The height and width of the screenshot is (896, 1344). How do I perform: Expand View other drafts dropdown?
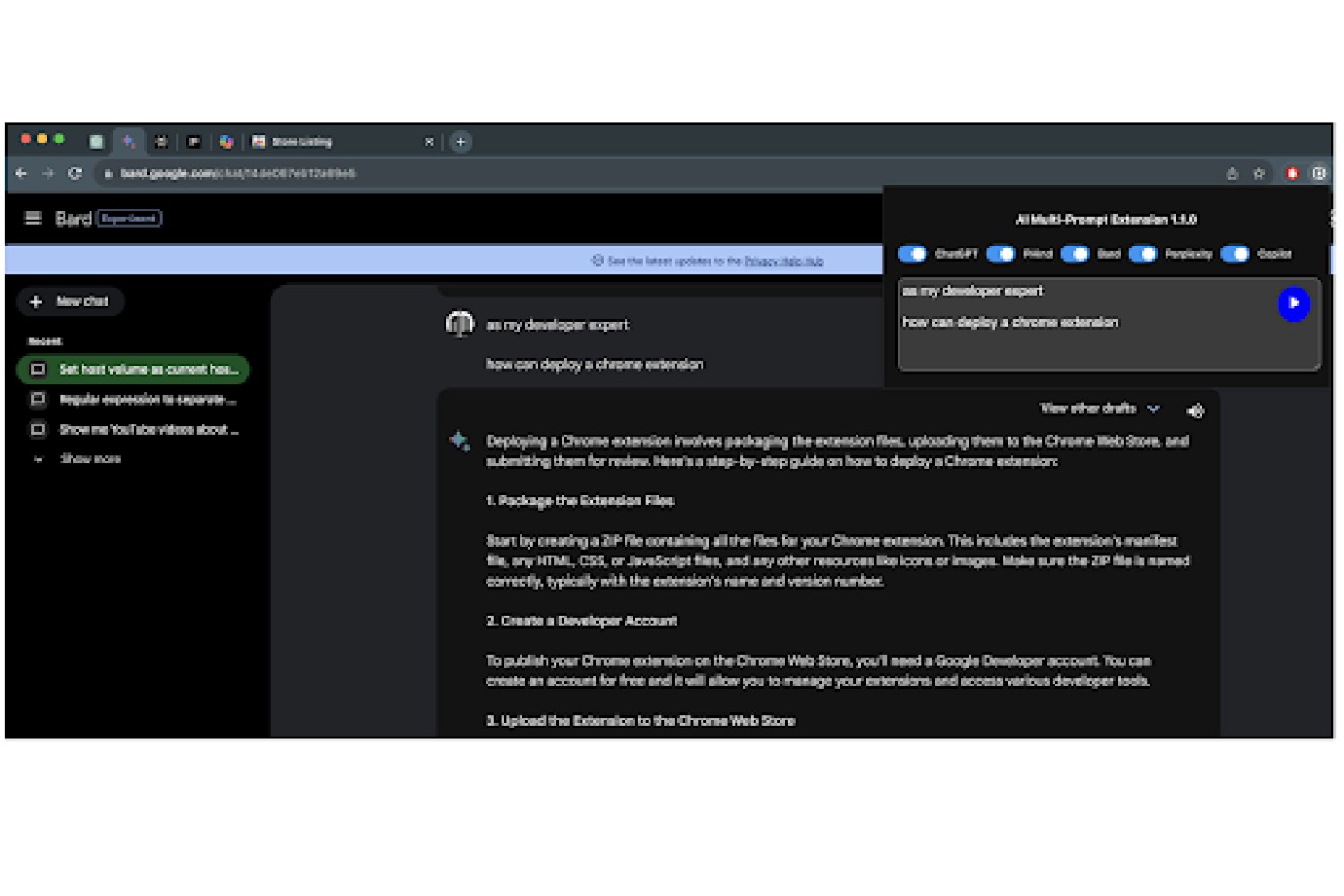click(x=1100, y=409)
